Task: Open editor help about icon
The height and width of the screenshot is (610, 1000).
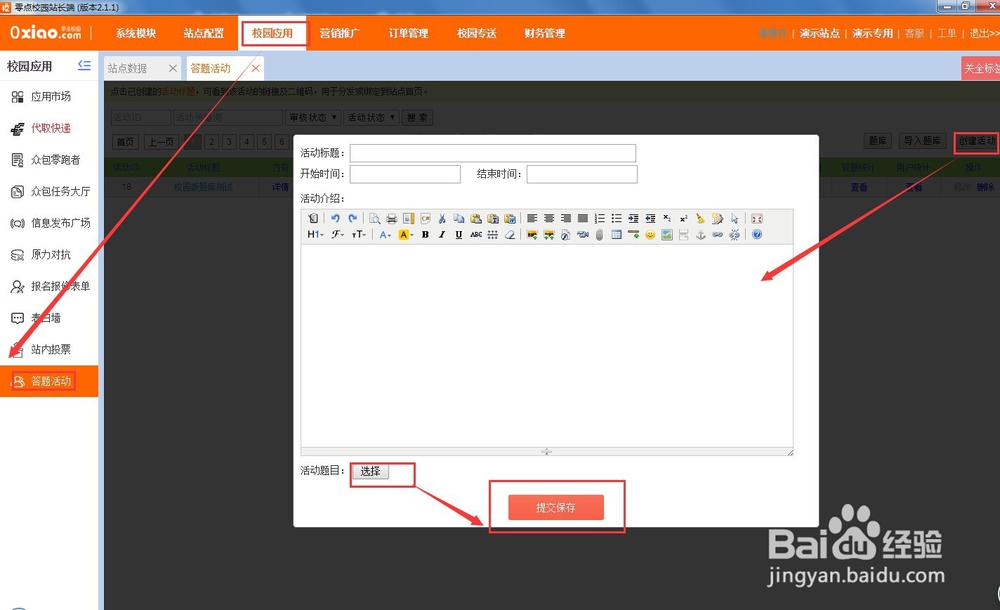Action: click(756, 234)
